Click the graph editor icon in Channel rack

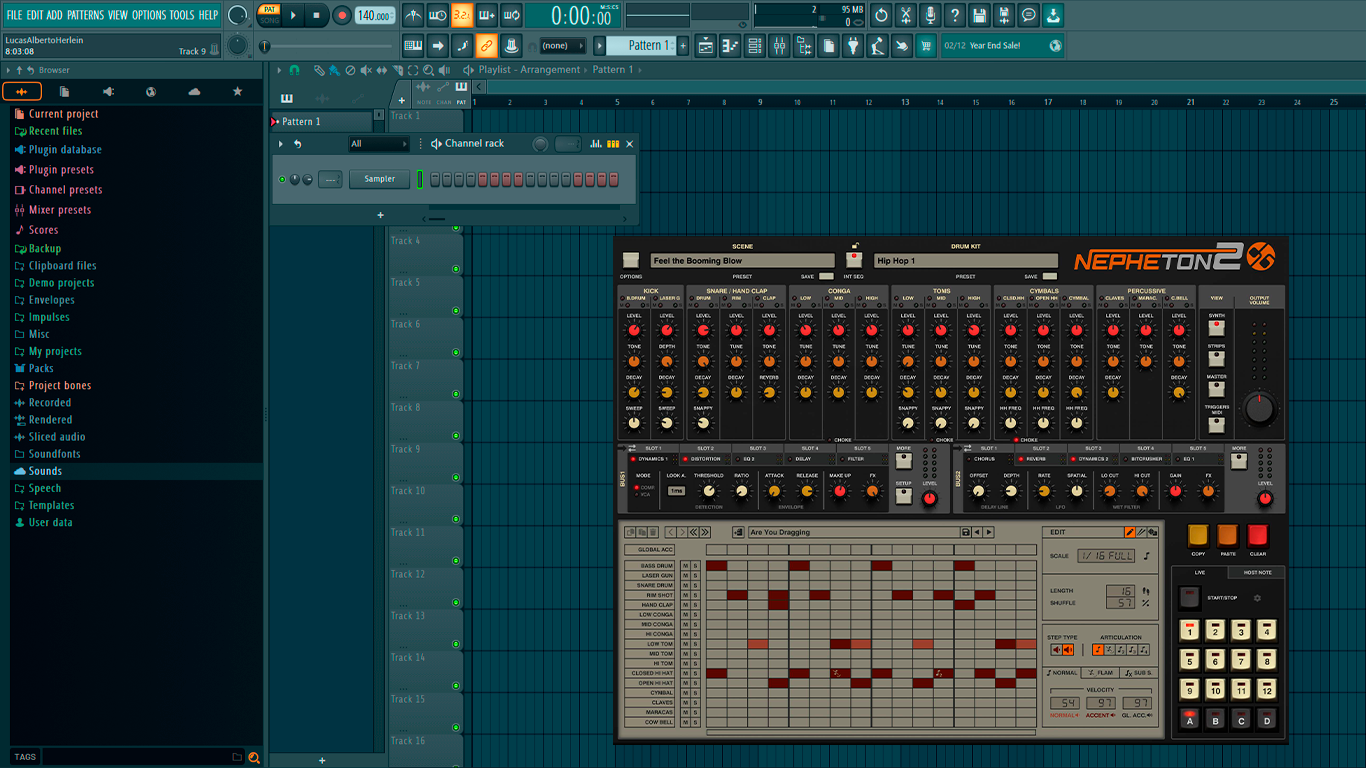pyautogui.click(x=596, y=144)
